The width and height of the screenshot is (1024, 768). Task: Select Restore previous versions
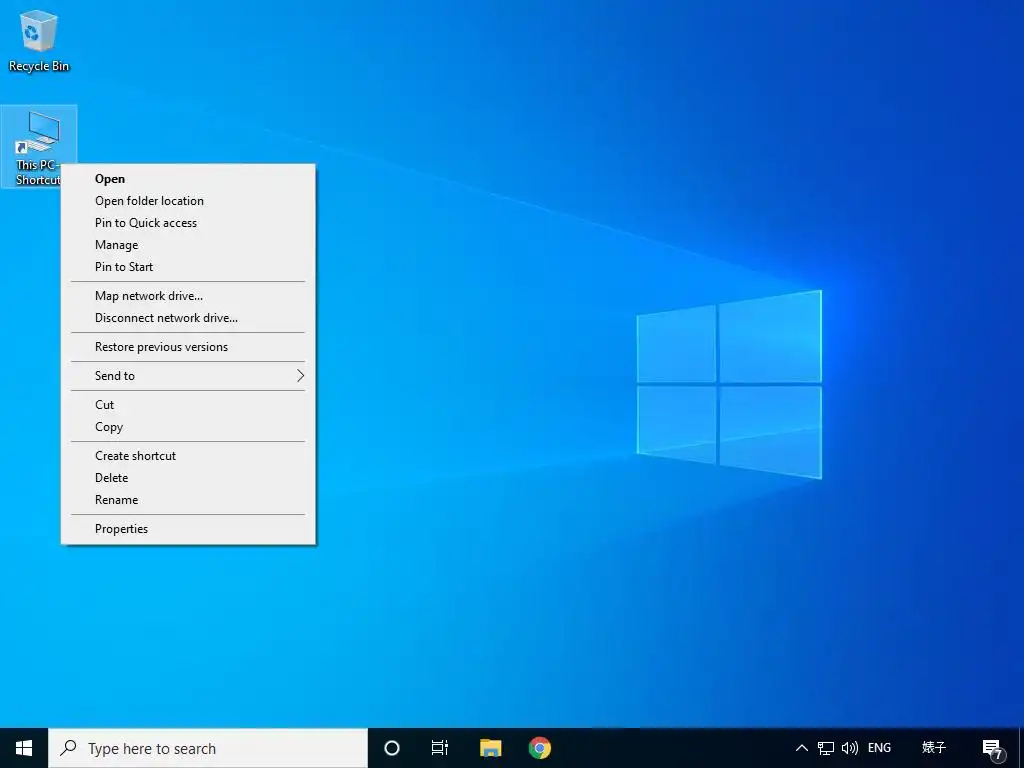tap(188, 347)
